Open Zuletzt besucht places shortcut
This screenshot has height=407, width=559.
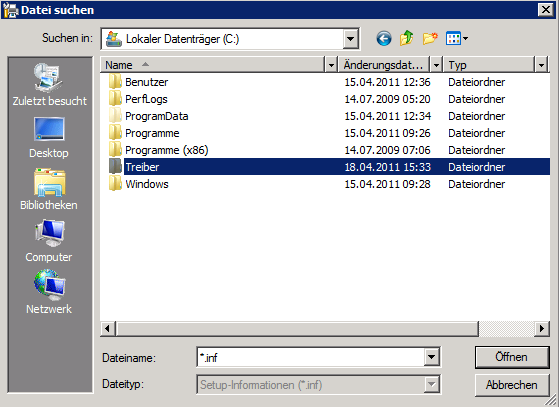click(x=50, y=85)
